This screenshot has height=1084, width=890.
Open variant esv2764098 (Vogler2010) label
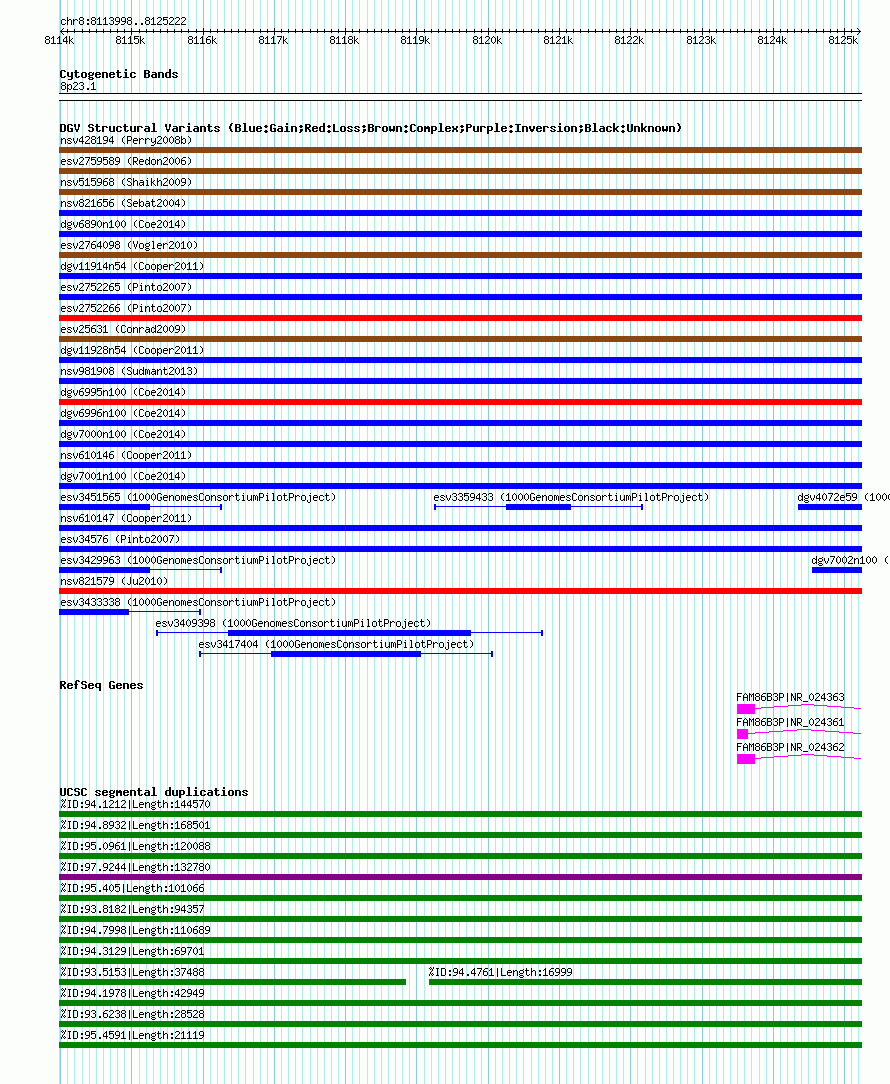(x=129, y=245)
